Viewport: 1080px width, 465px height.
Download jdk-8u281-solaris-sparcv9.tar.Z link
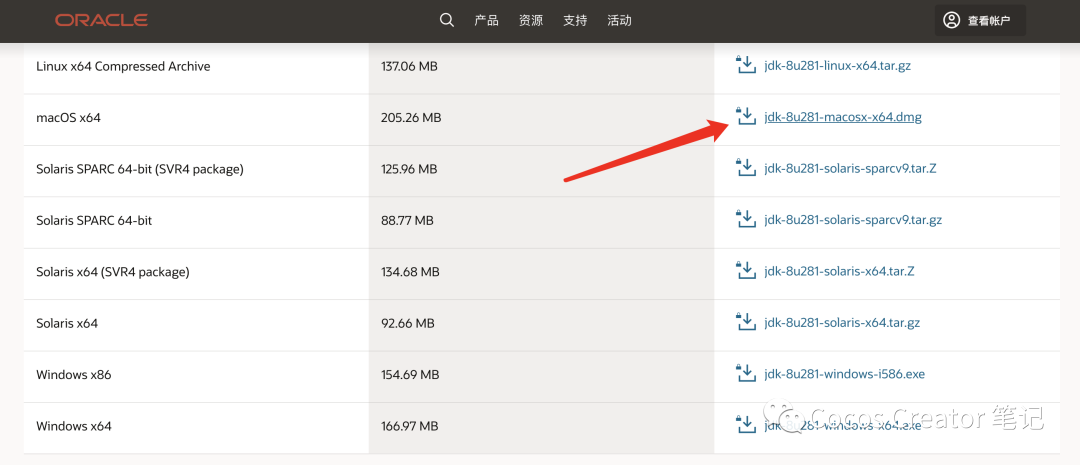point(850,169)
